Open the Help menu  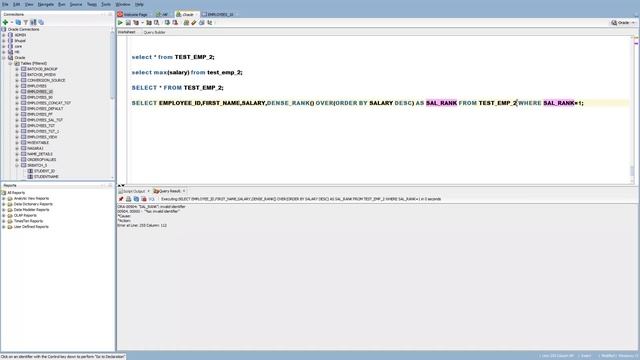139,4
